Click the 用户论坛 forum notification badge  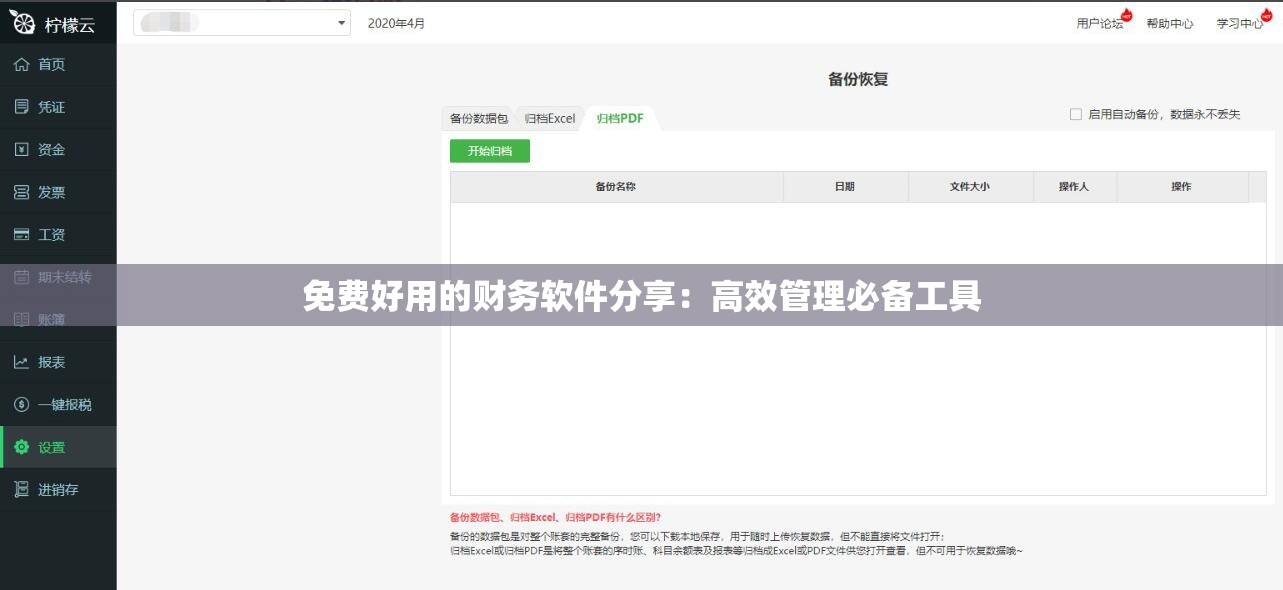tap(1125, 14)
